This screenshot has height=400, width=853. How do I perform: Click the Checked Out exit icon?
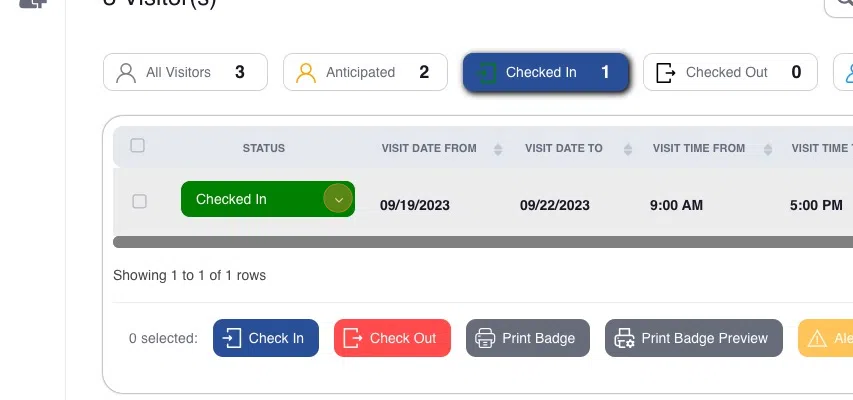tap(666, 73)
